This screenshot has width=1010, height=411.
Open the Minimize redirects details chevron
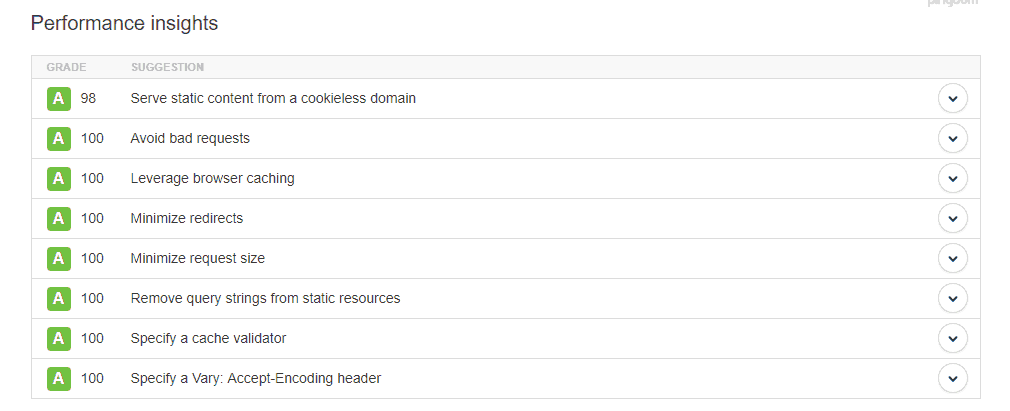coord(953,218)
